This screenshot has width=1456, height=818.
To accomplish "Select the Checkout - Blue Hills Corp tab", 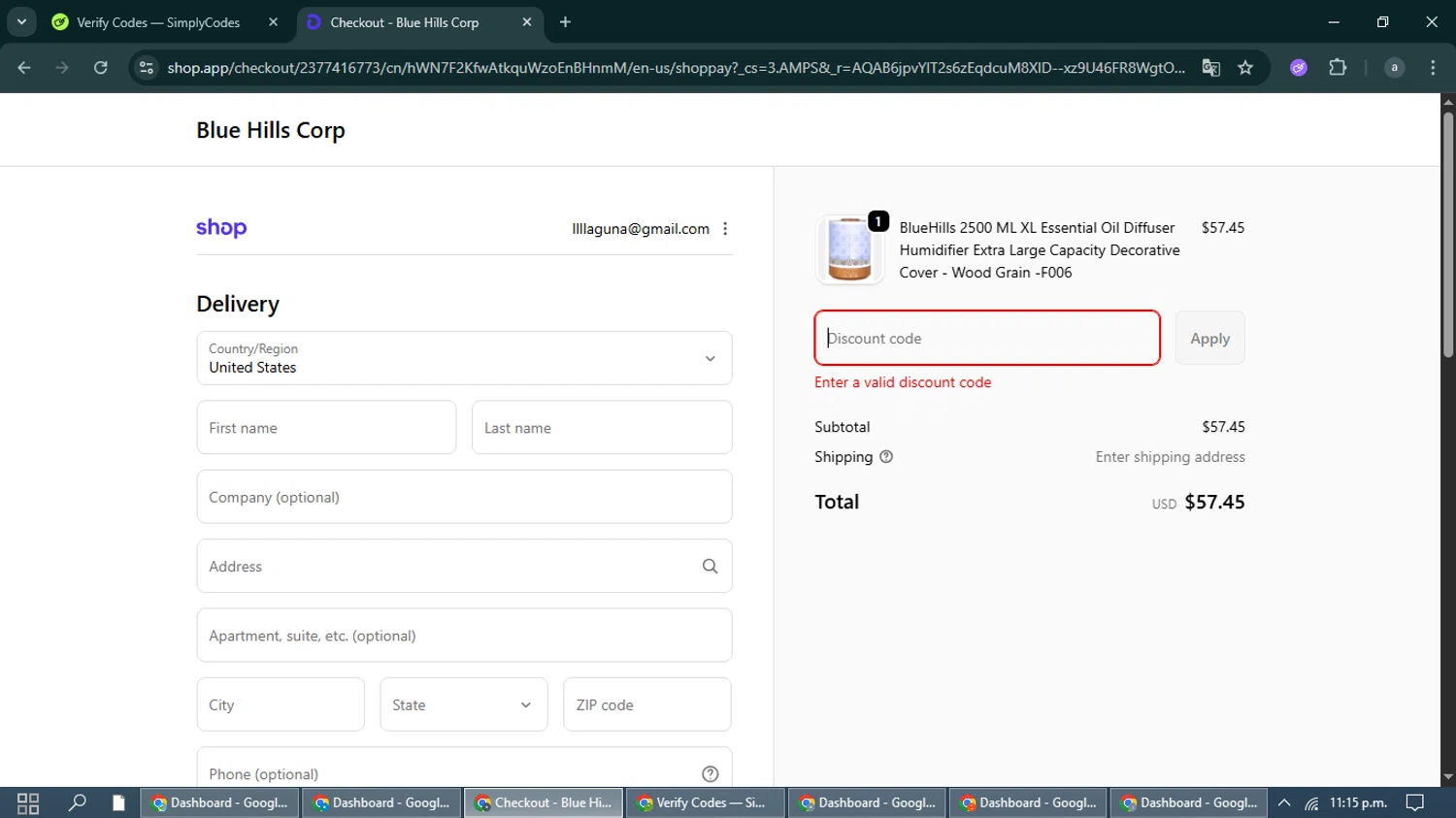I will (x=419, y=22).
